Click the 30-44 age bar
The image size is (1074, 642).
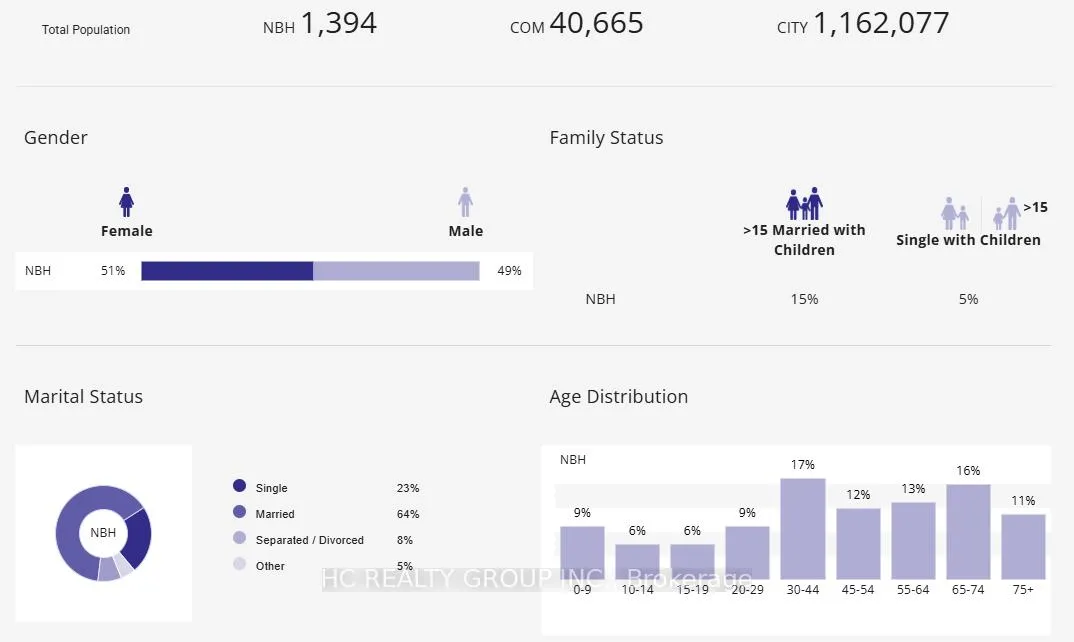point(803,529)
